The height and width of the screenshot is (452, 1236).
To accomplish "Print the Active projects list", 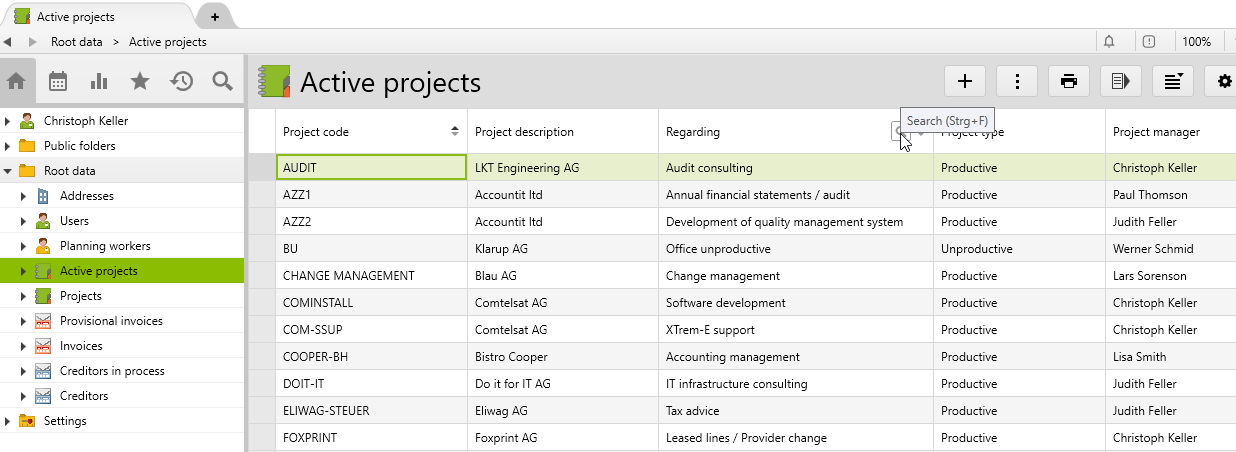I will pos(1069,82).
